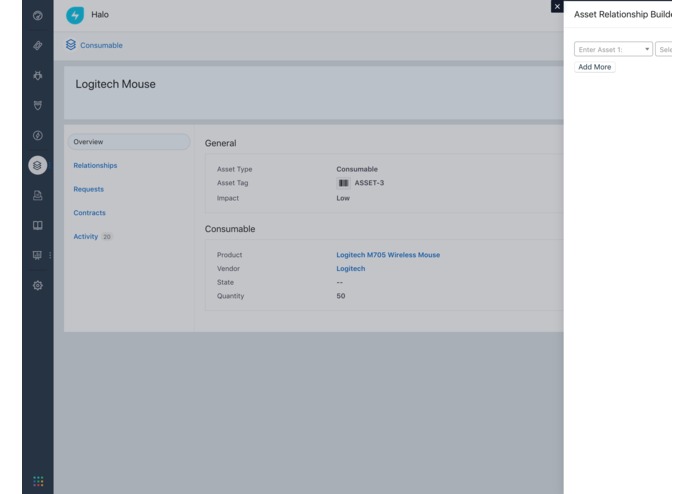Open the Logitech vendor link
The height and width of the screenshot is (494, 695).
pyautogui.click(x=351, y=268)
